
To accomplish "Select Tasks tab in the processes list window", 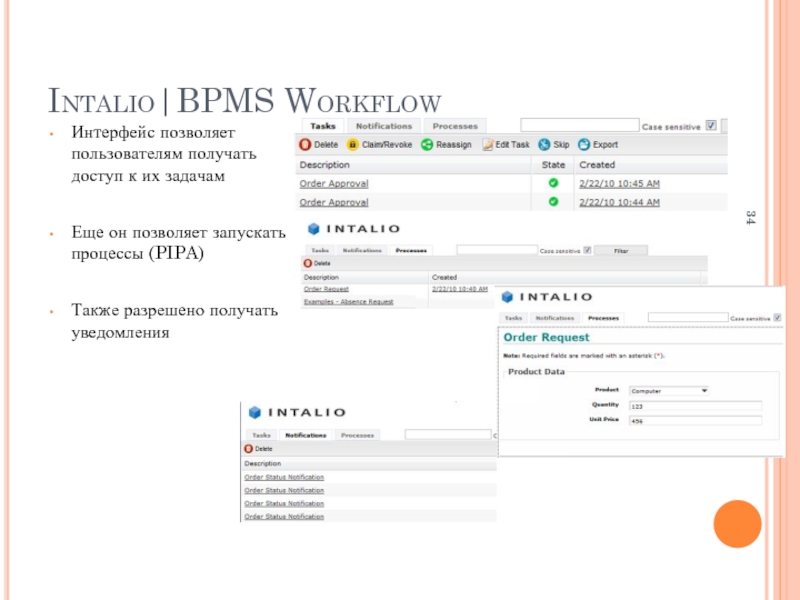I will [x=320, y=250].
